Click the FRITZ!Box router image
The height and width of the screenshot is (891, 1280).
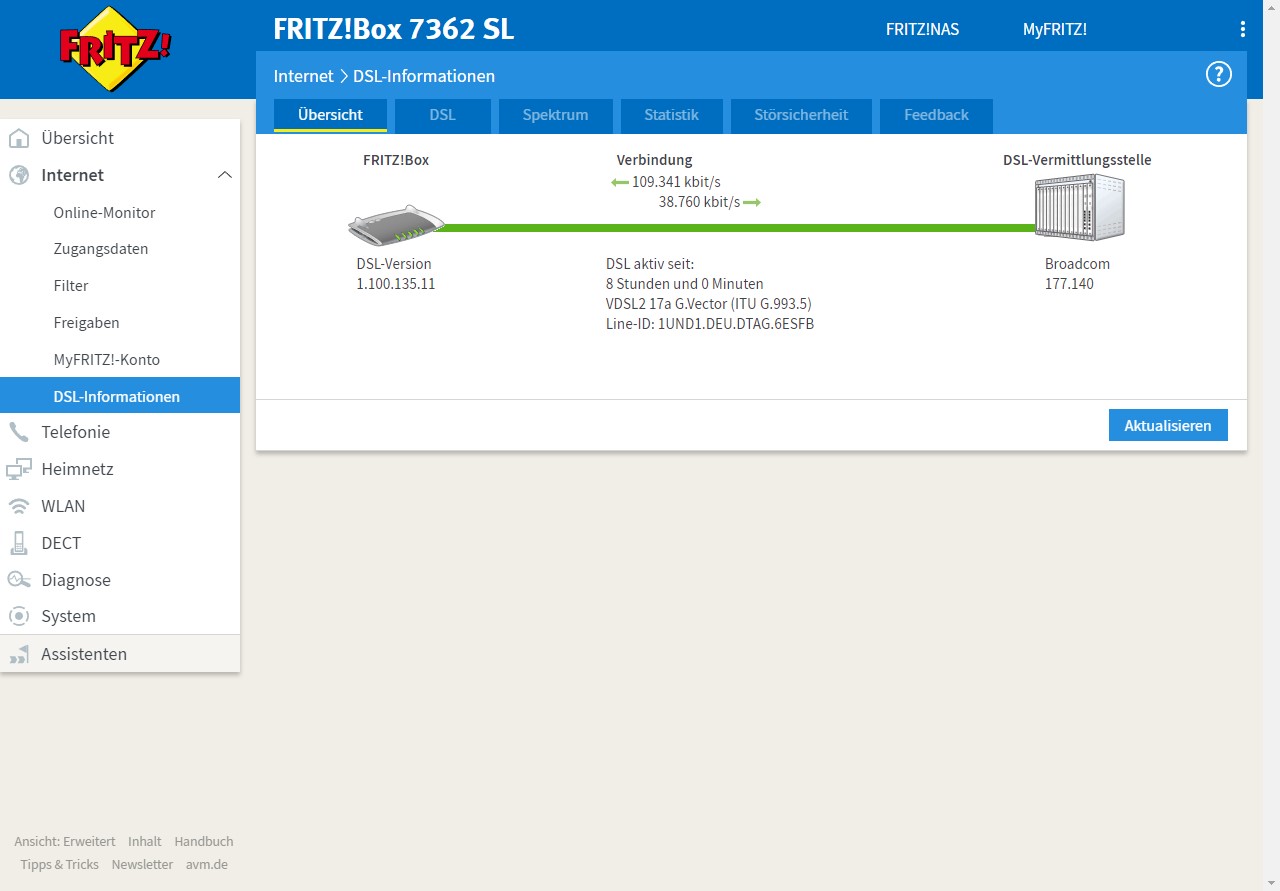397,226
